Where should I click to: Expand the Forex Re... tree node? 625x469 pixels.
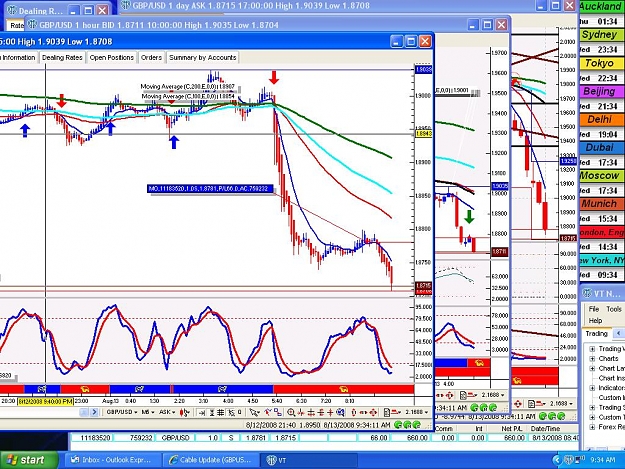point(592,427)
